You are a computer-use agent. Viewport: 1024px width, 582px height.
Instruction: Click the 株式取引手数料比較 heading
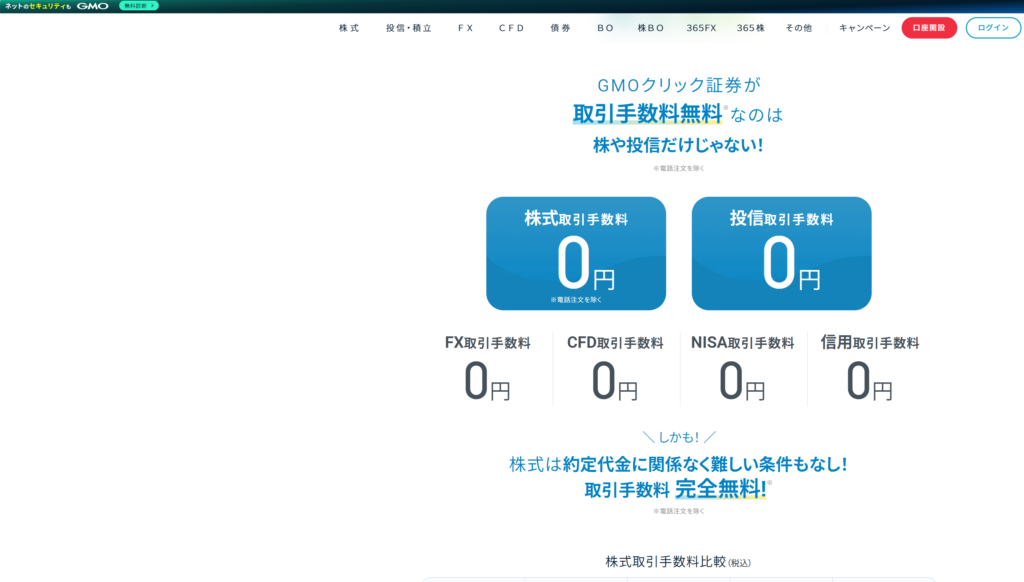pos(678,562)
